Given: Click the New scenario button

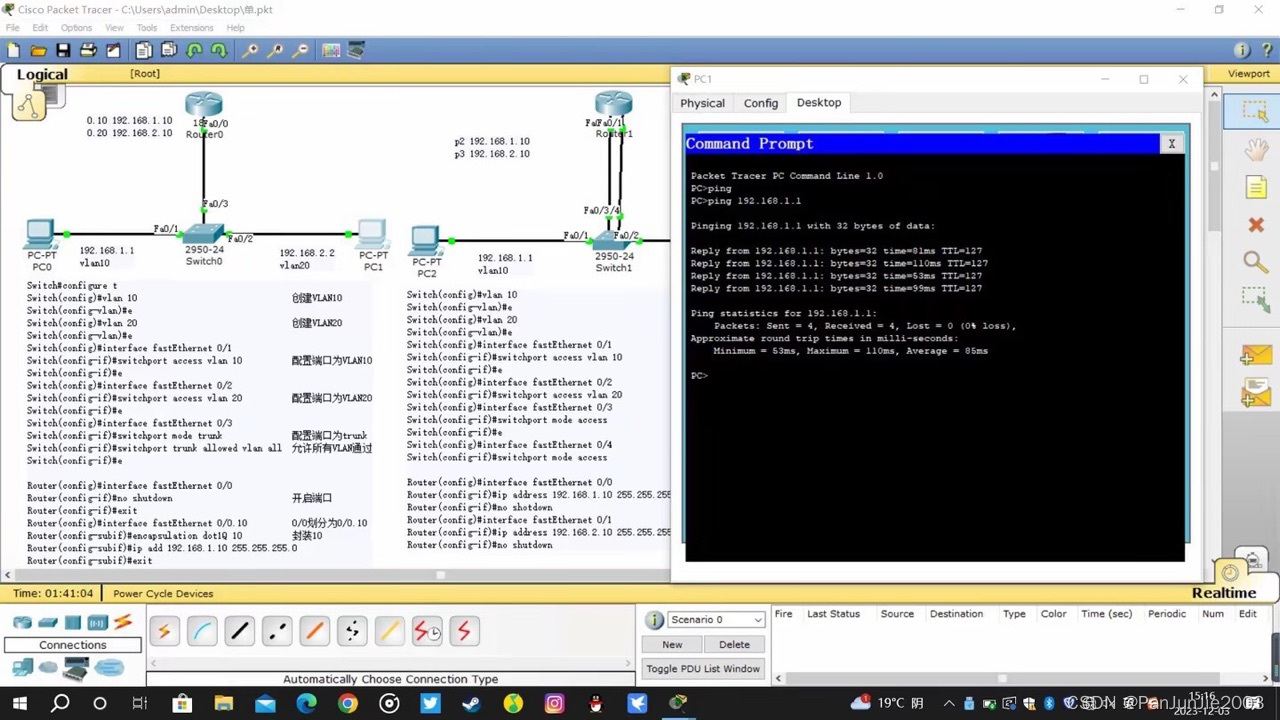Looking at the screenshot, I should point(672,645).
